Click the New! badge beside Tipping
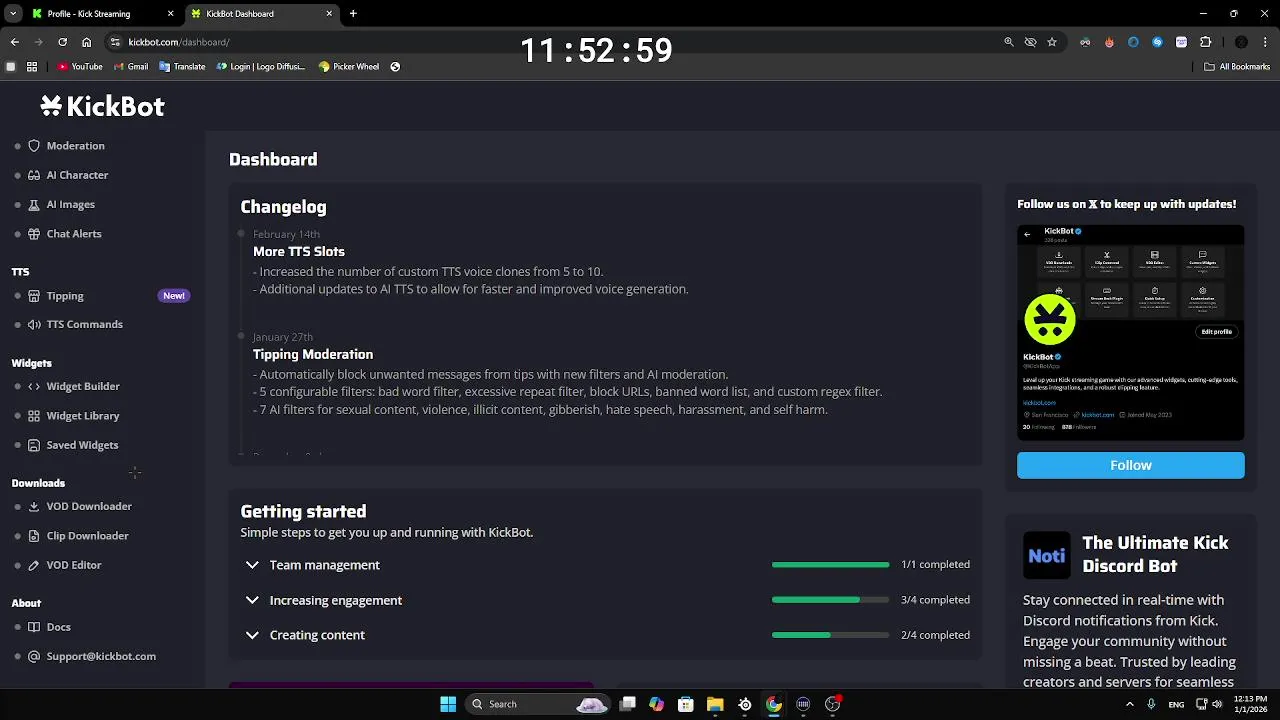Screen dimensions: 1280x720 pyautogui.click(x=174, y=296)
